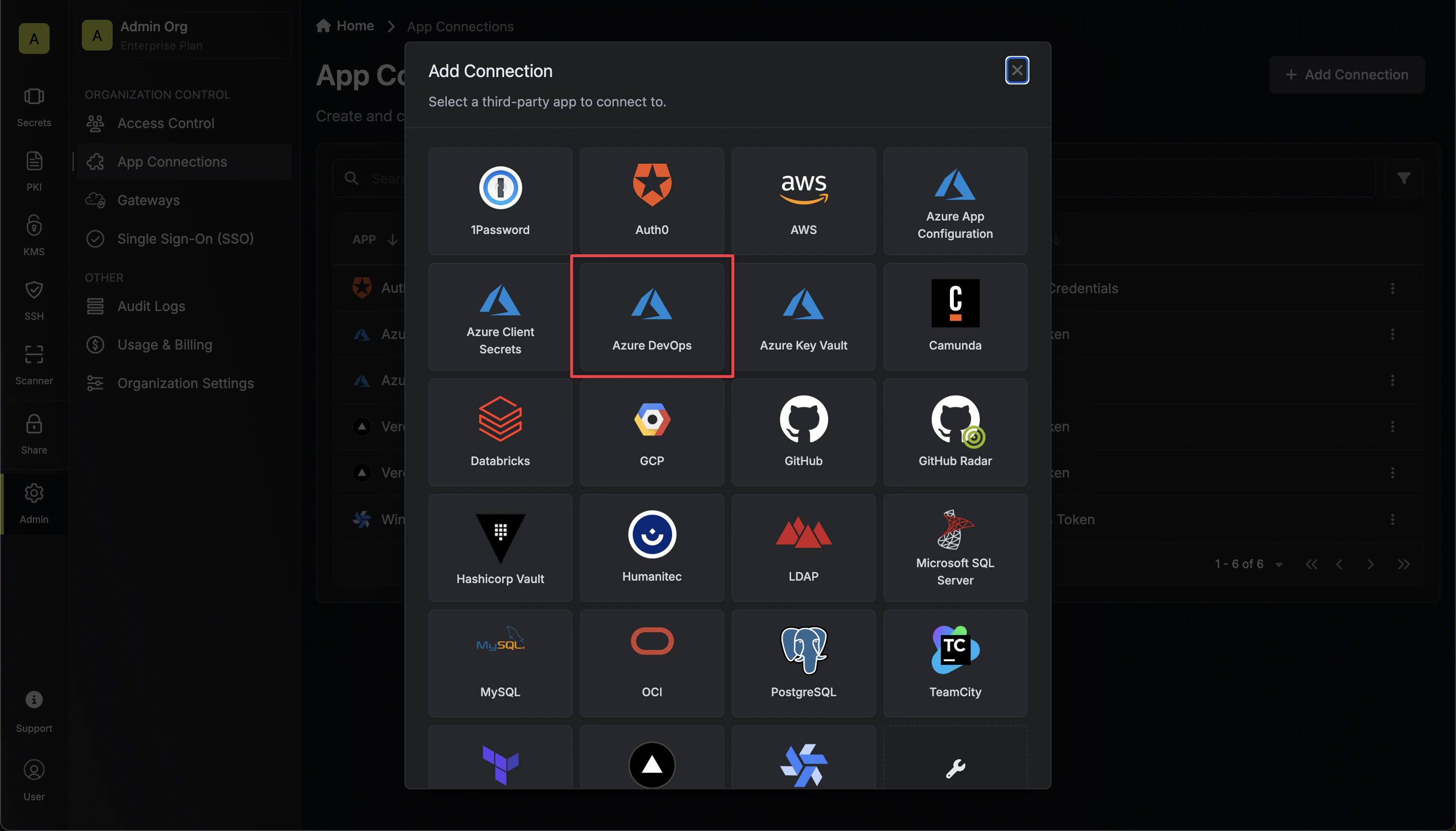Image resolution: width=1456 pixels, height=831 pixels.
Task: Click the organization avatar square in the rail
Action: 34,39
